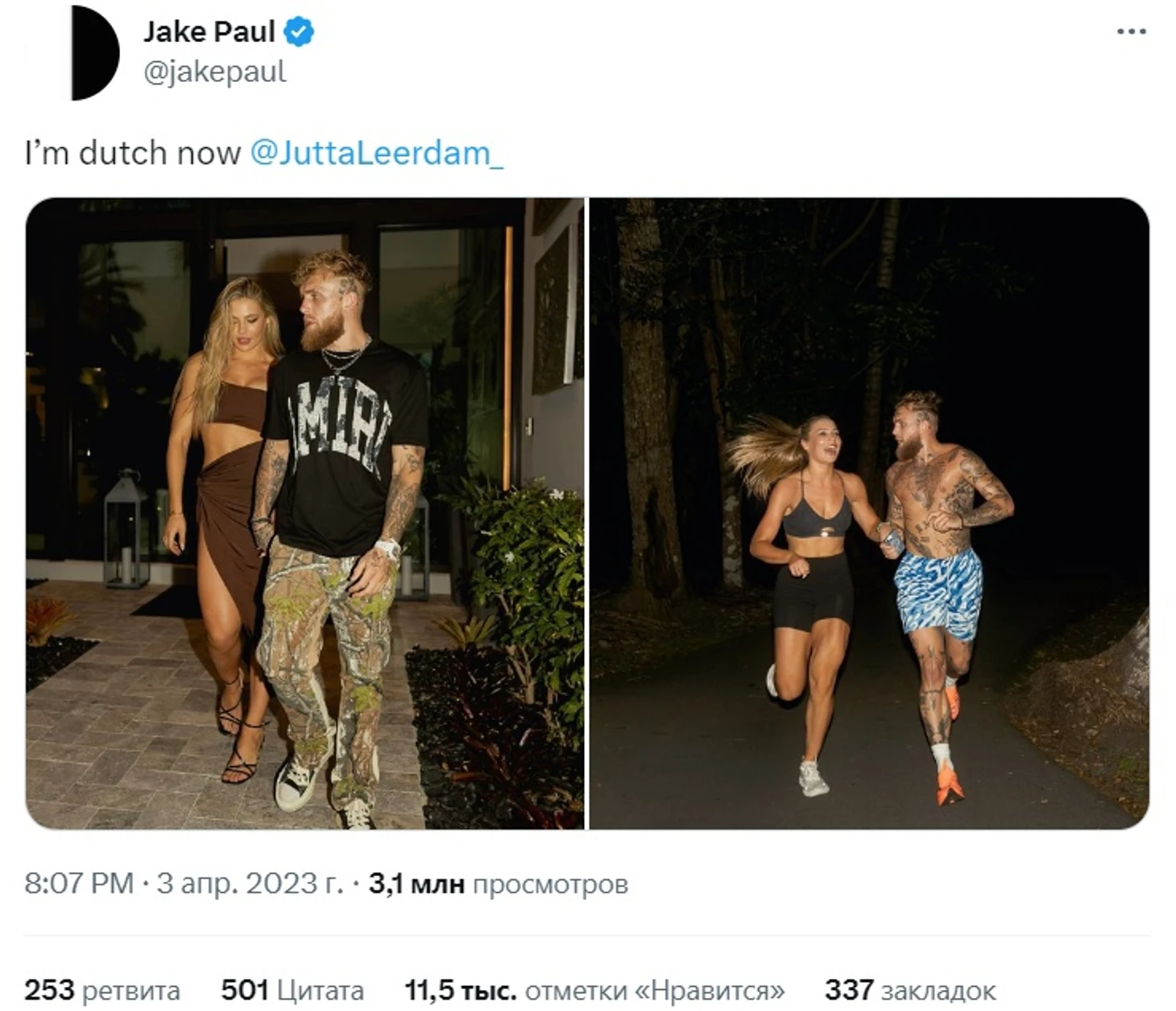The width and height of the screenshot is (1176, 1011).
Task: View the 3,1 млн просмотров stats
Action: coord(499,884)
